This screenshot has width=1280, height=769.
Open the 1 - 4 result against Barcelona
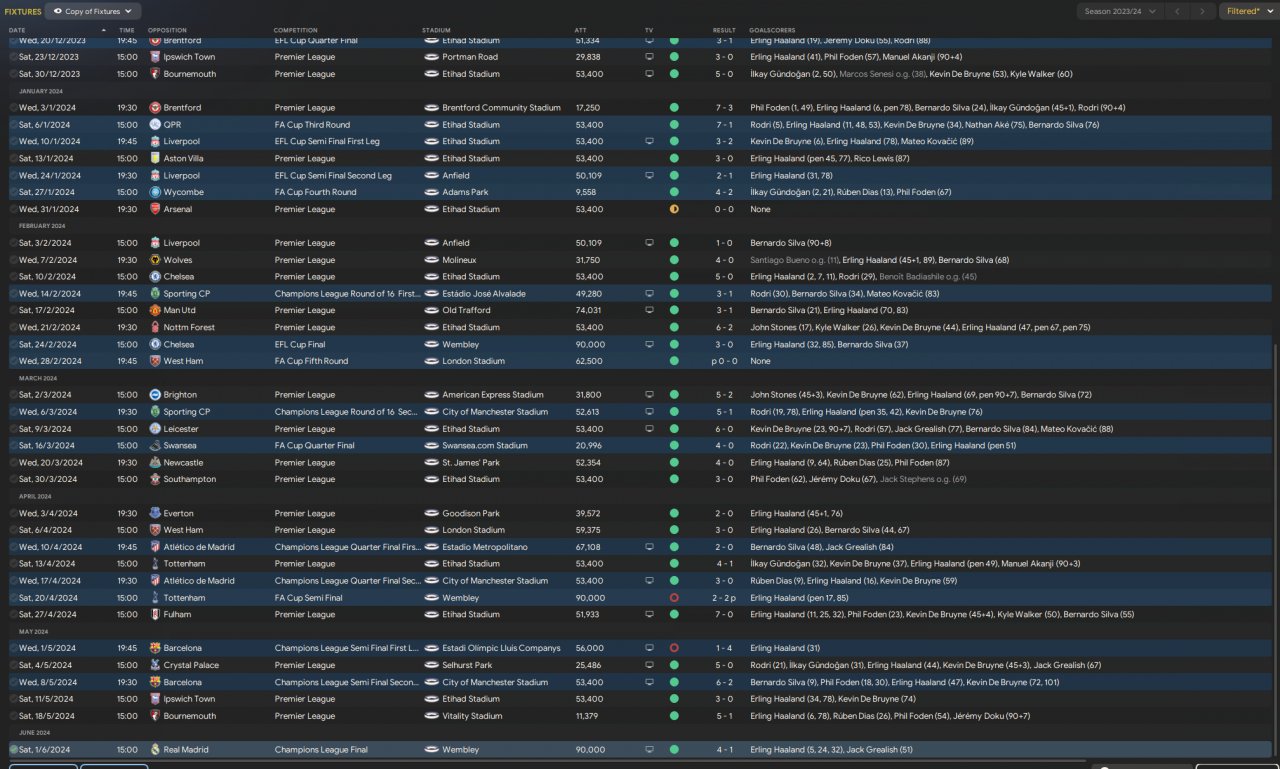724,648
